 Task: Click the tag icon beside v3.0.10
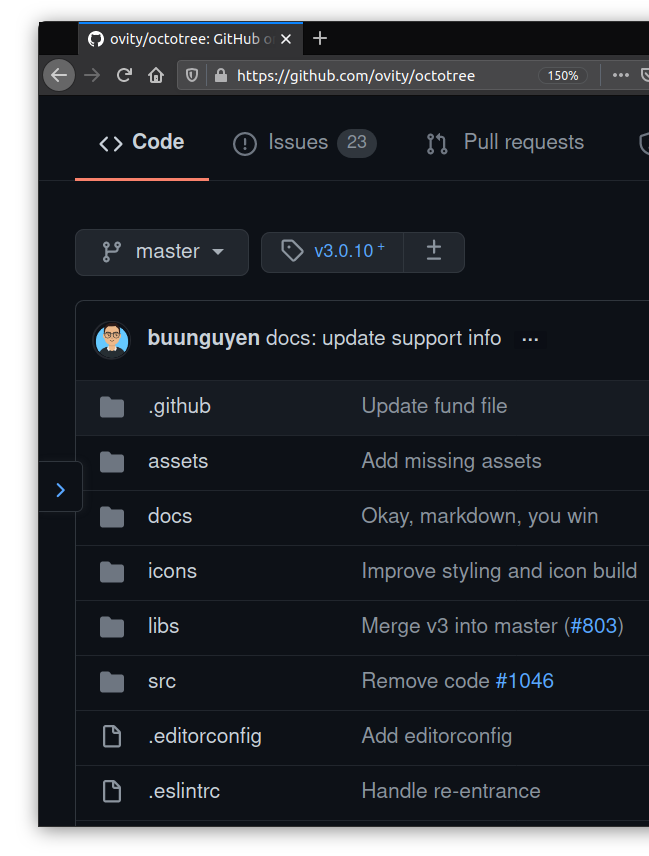292,251
